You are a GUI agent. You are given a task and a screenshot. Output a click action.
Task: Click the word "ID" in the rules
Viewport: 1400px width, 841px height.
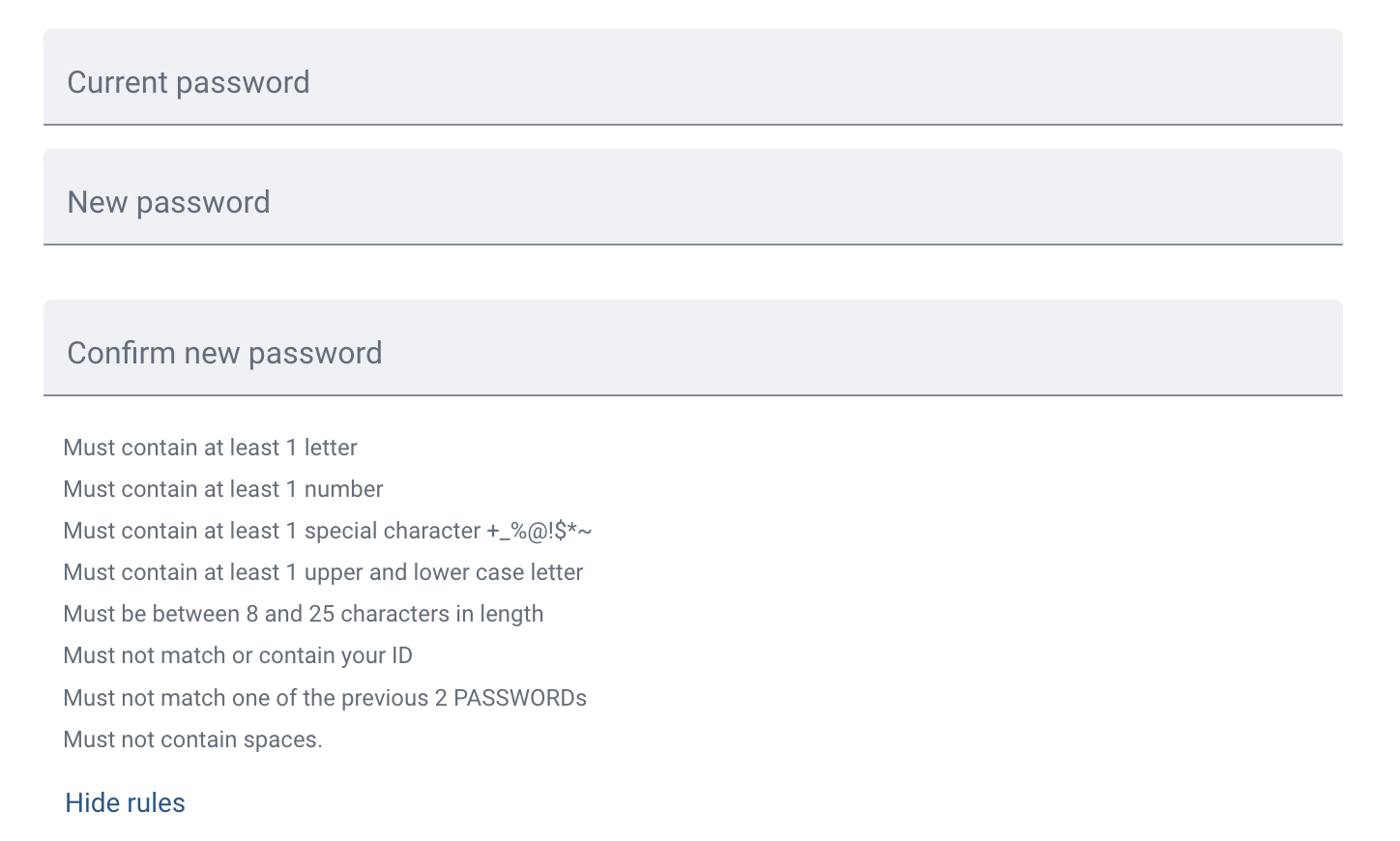point(401,655)
